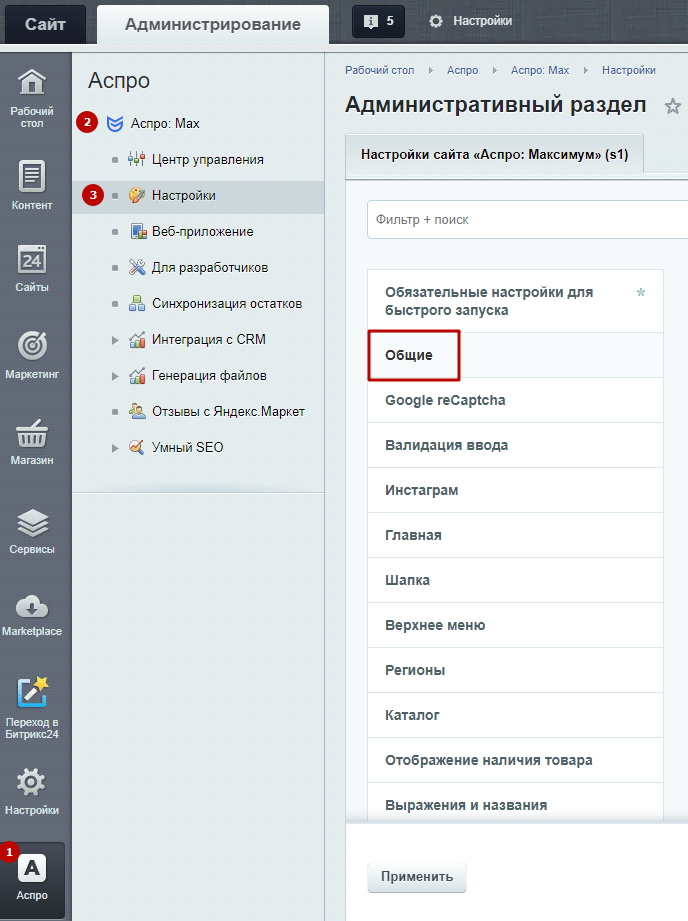The height and width of the screenshot is (921, 688).
Task: Select Для разработчиков tree item label
Action: pyautogui.click(x=210, y=267)
